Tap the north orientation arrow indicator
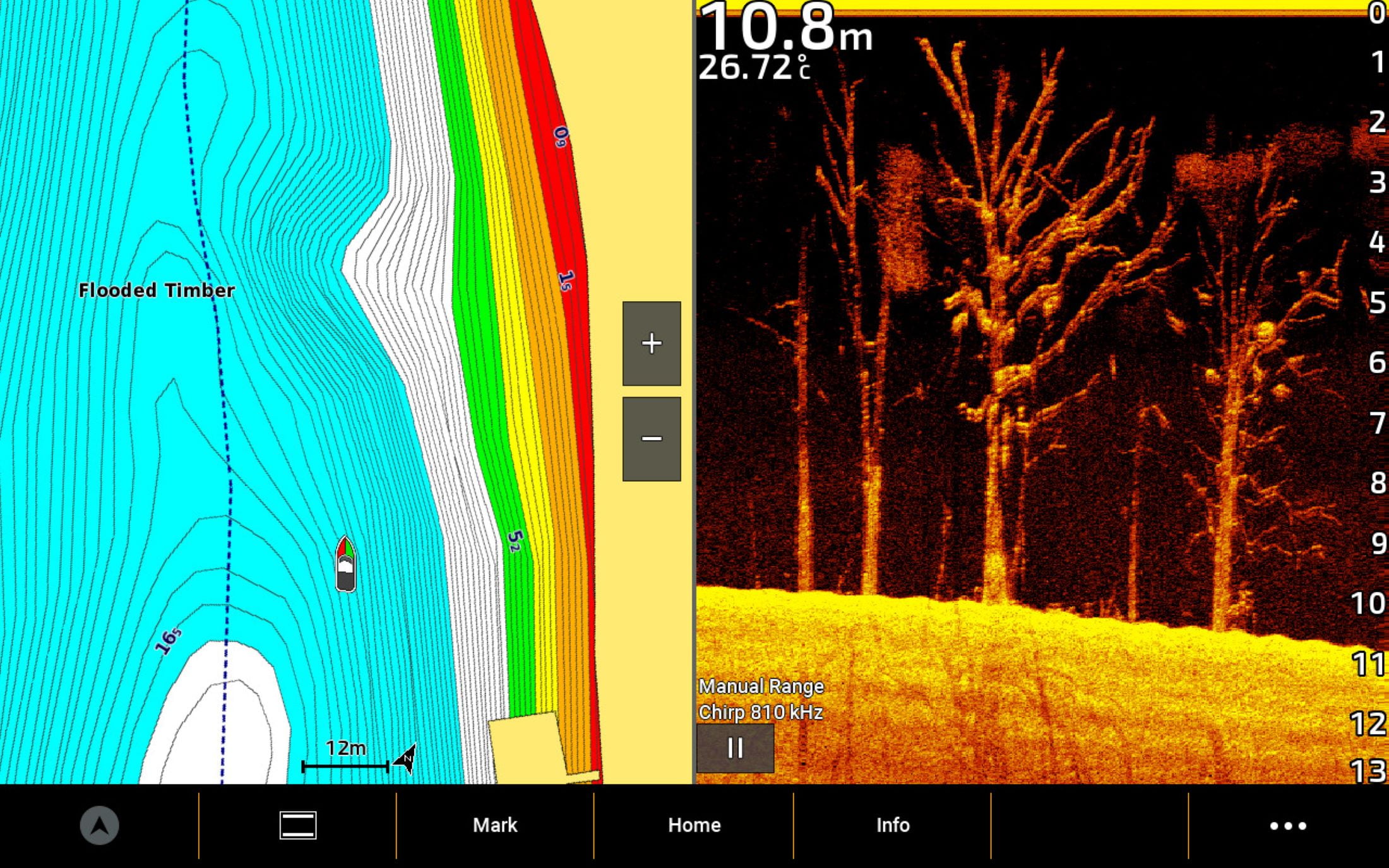 click(x=405, y=759)
